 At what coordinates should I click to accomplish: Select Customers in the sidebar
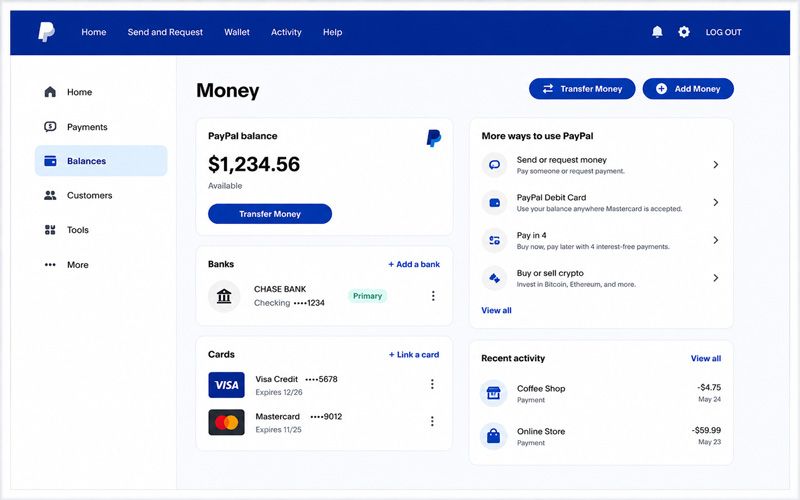[101, 195]
